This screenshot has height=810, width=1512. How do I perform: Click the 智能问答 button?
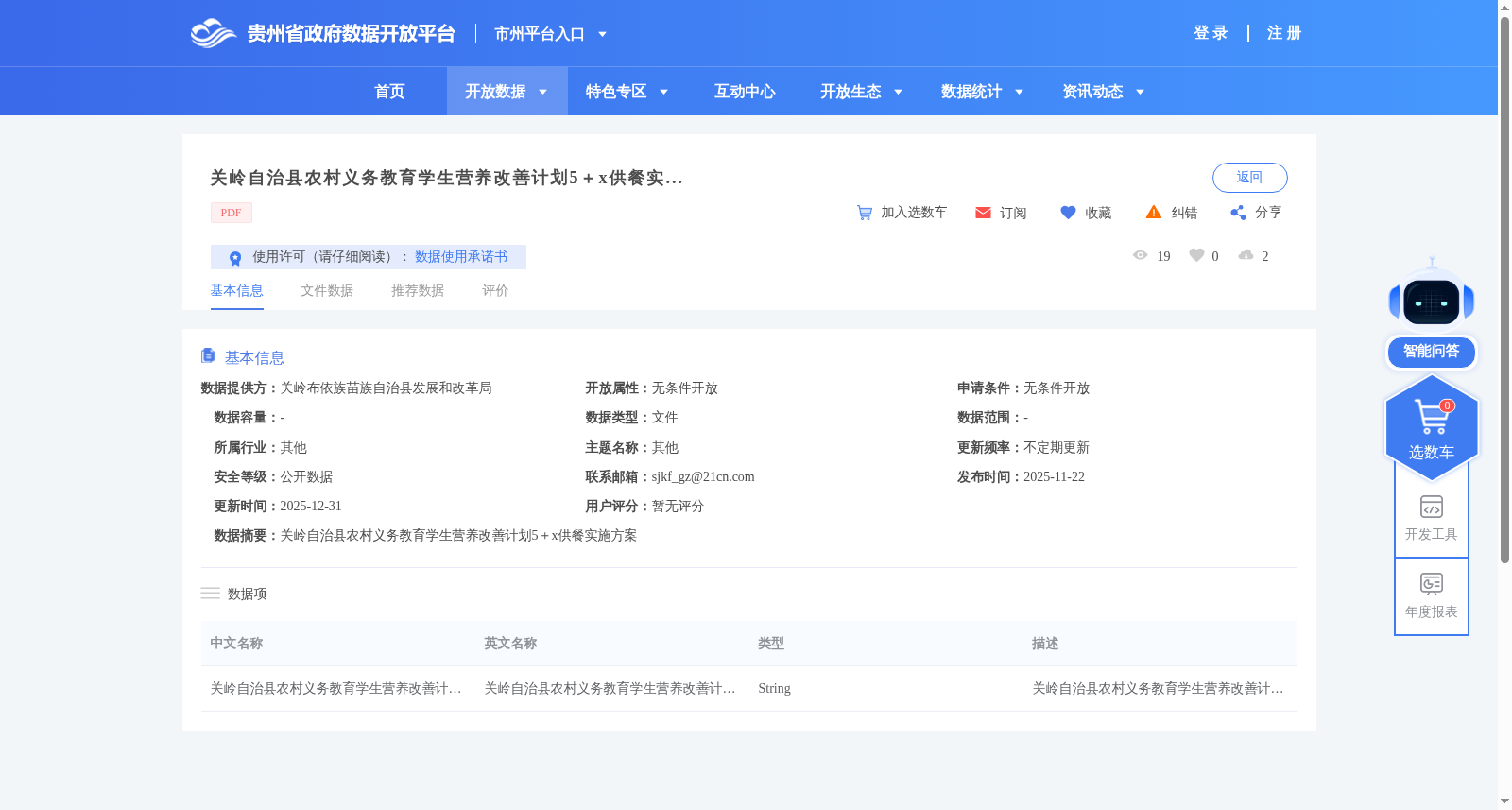tap(1432, 352)
